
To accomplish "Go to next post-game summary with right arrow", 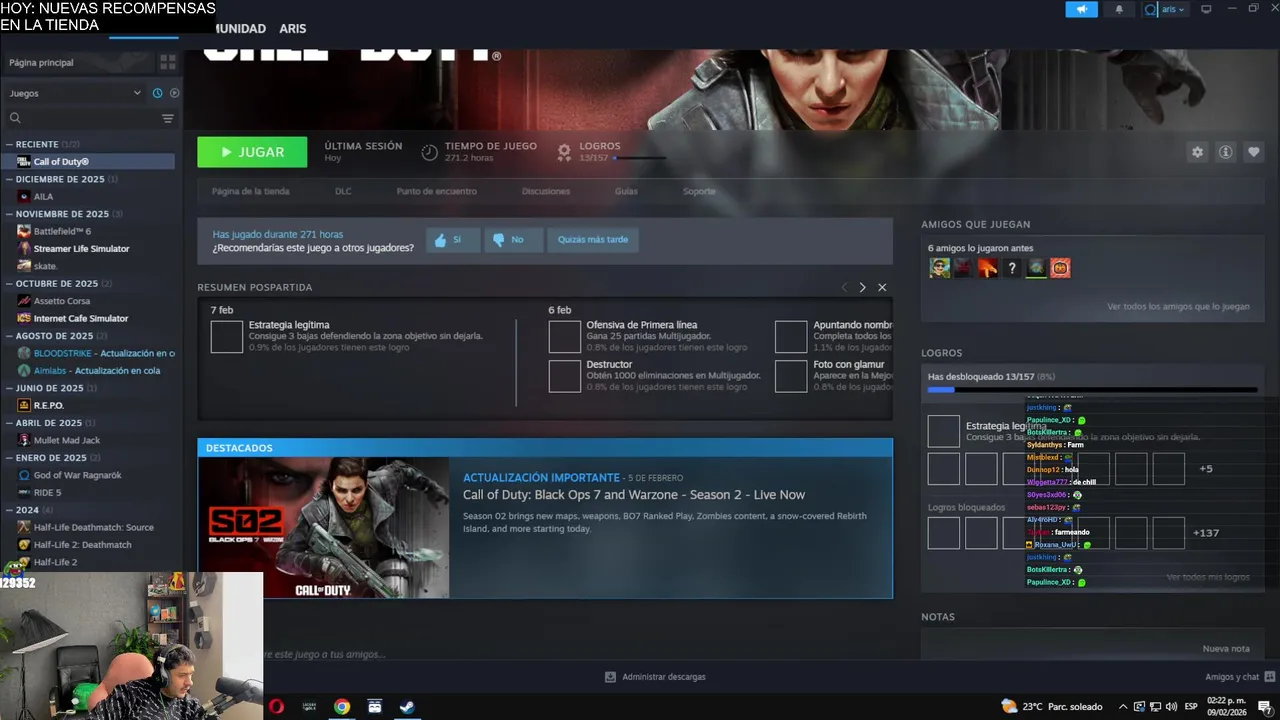I will (862, 287).
